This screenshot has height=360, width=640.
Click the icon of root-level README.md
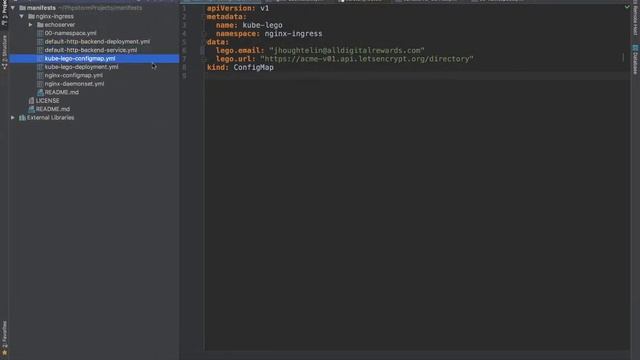[31, 109]
